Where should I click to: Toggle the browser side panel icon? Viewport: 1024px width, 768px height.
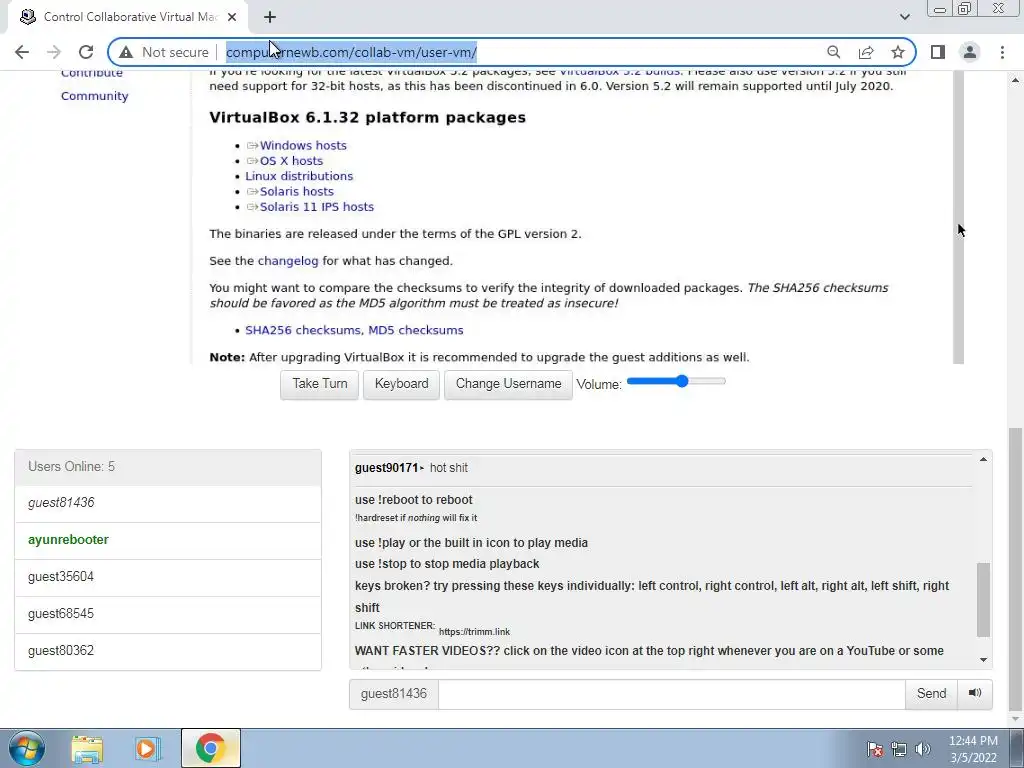point(938,52)
